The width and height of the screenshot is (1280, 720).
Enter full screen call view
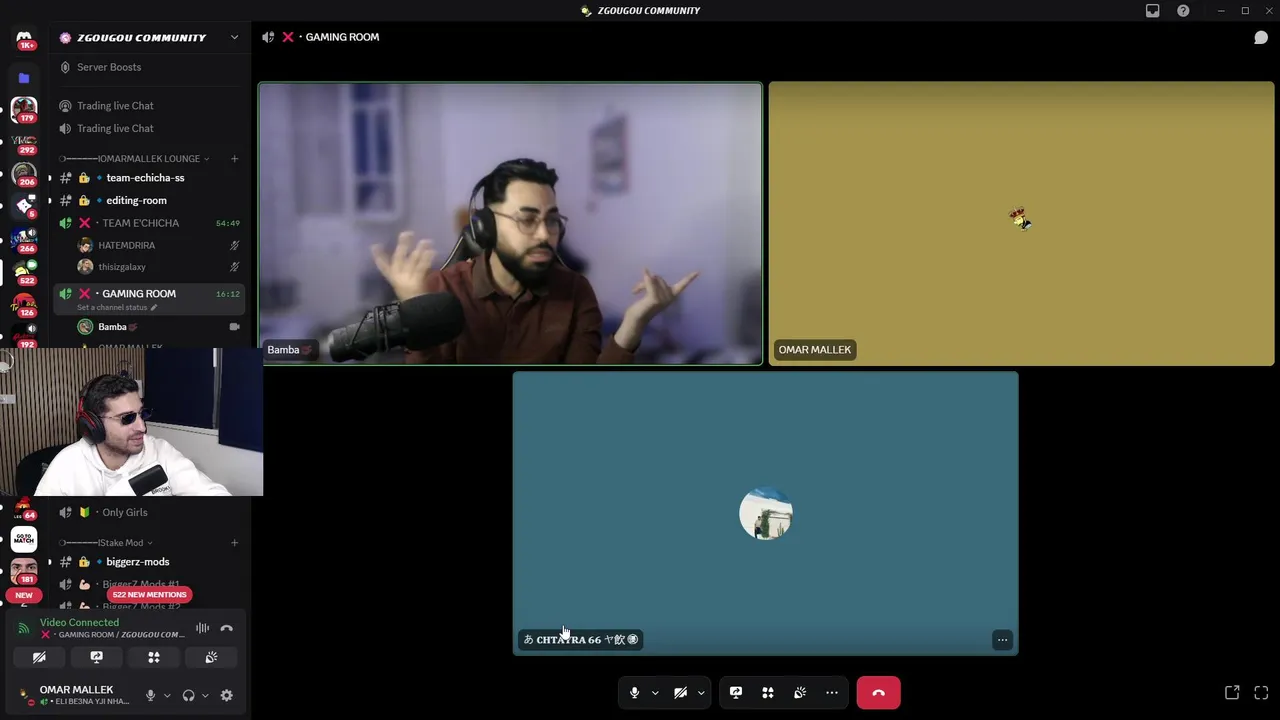point(1261,692)
